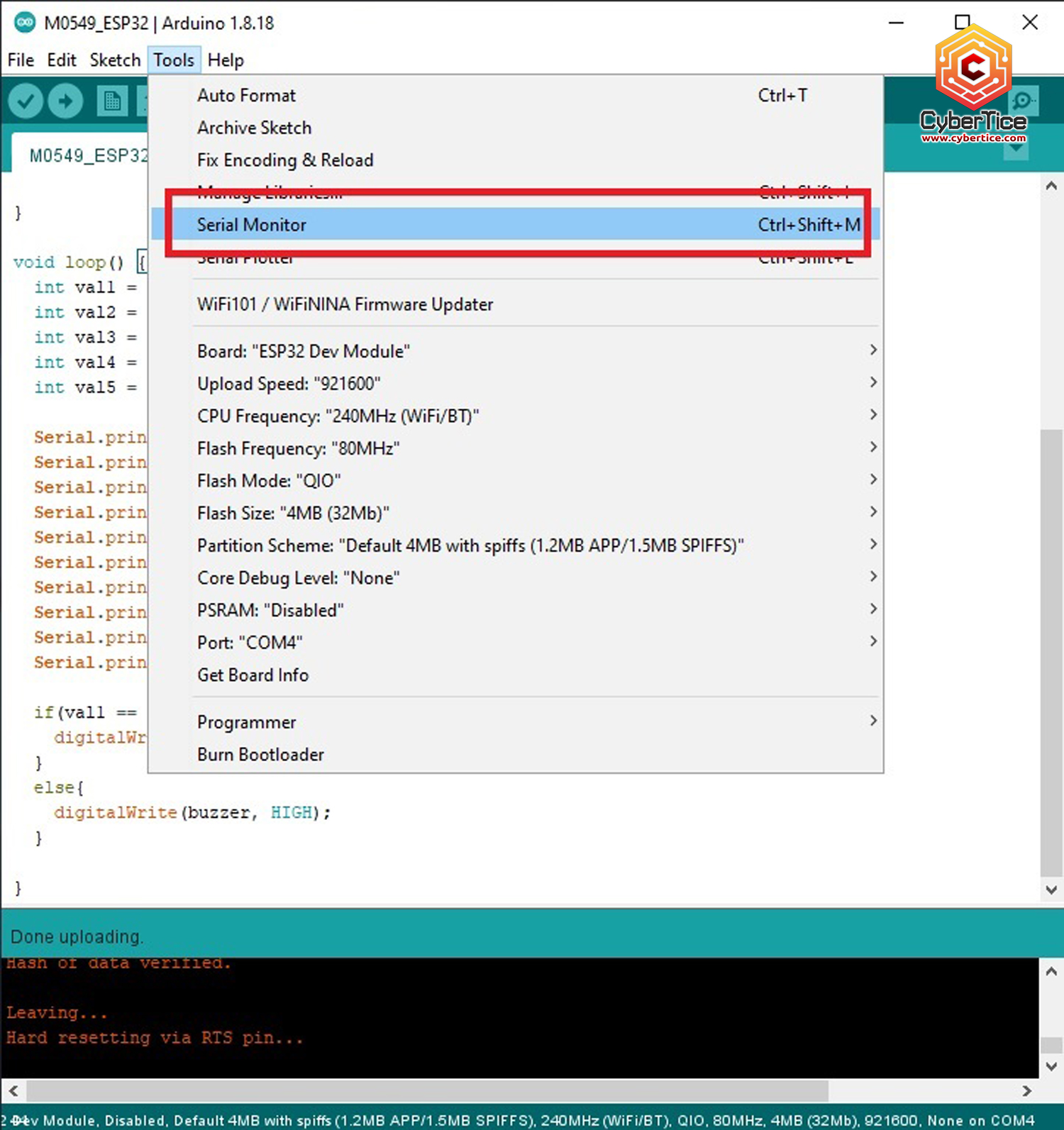
Task: Expand the Upload Speed "921600" submenu
Action: click(288, 384)
